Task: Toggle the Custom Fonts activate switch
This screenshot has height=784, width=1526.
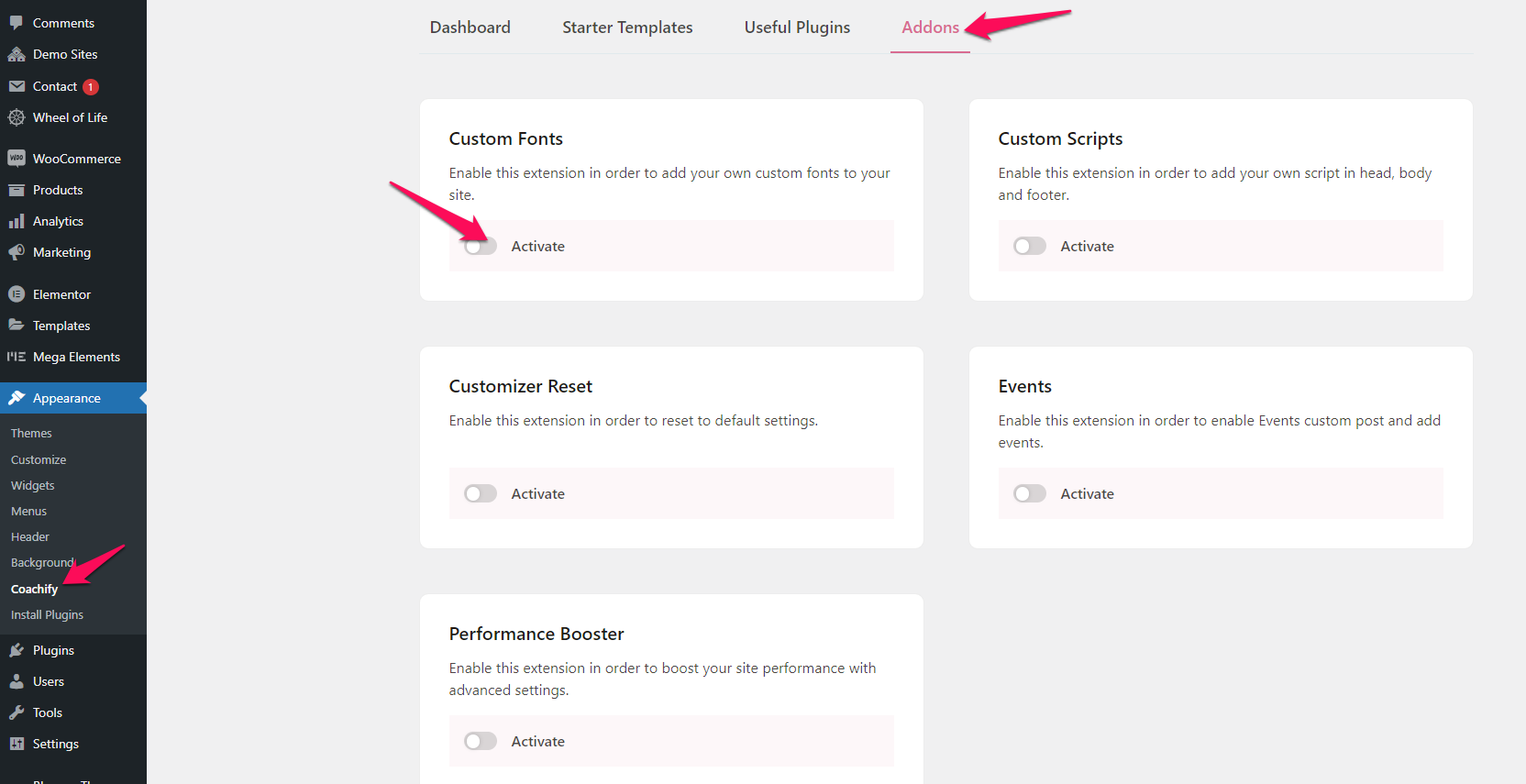Action: coord(480,246)
